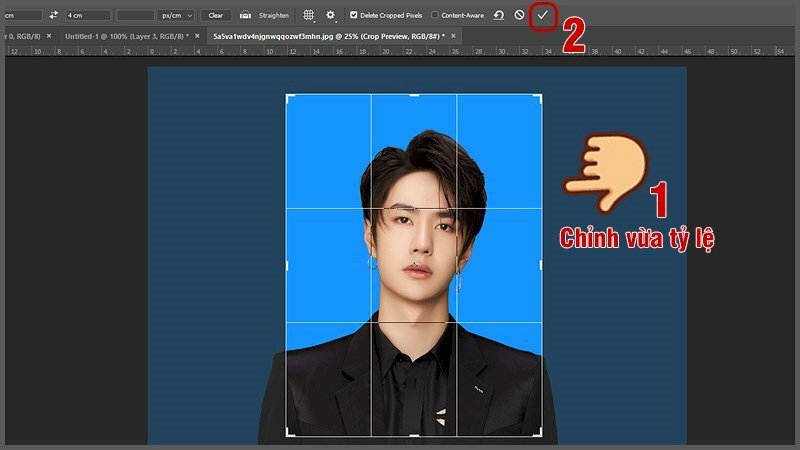Click the bottom-left crop corner handle
This screenshot has width=800, height=450.
coord(288,434)
